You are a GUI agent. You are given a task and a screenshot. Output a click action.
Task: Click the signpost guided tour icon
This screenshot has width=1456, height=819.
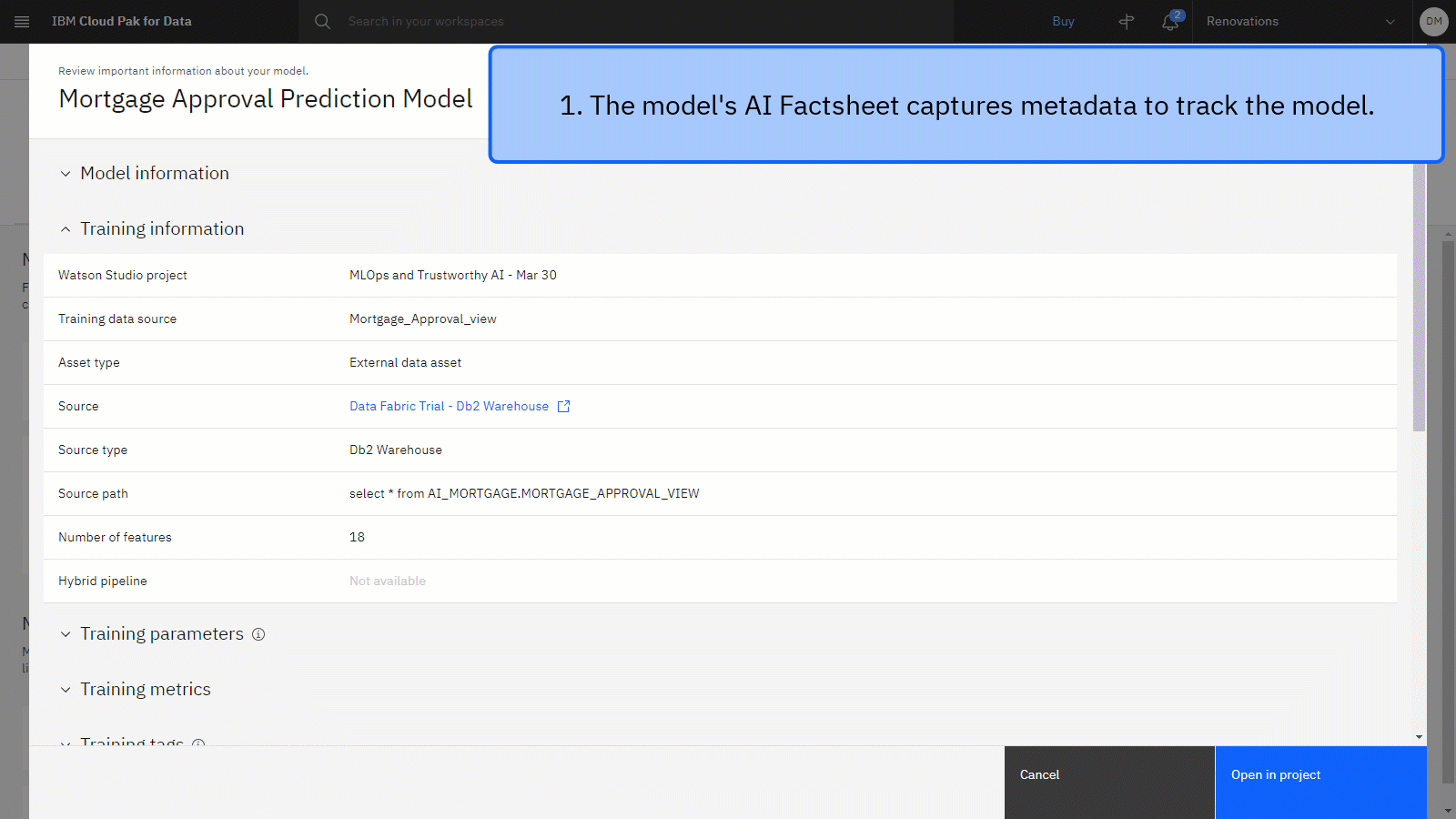[1127, 22]
